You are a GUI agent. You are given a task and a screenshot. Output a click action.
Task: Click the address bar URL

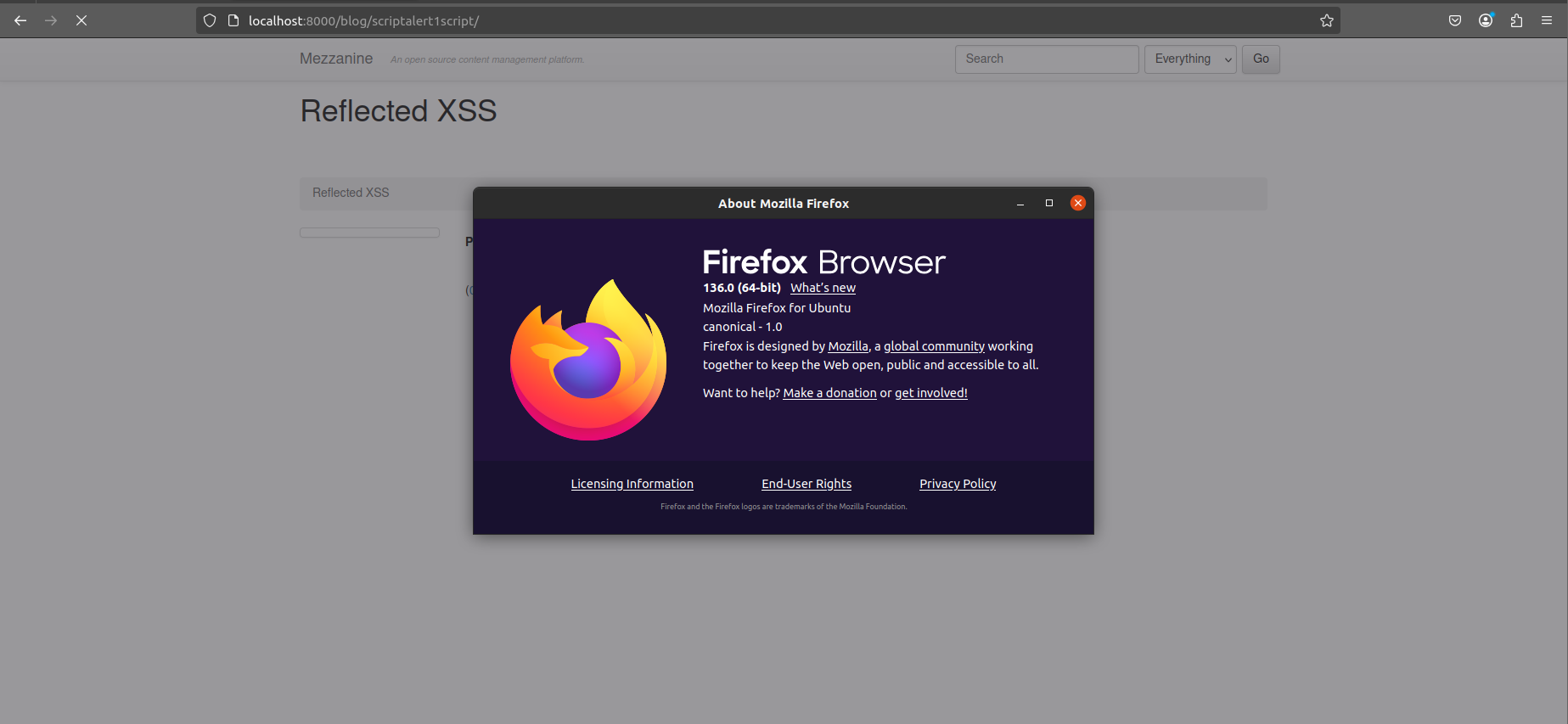(x=363, y=20)
